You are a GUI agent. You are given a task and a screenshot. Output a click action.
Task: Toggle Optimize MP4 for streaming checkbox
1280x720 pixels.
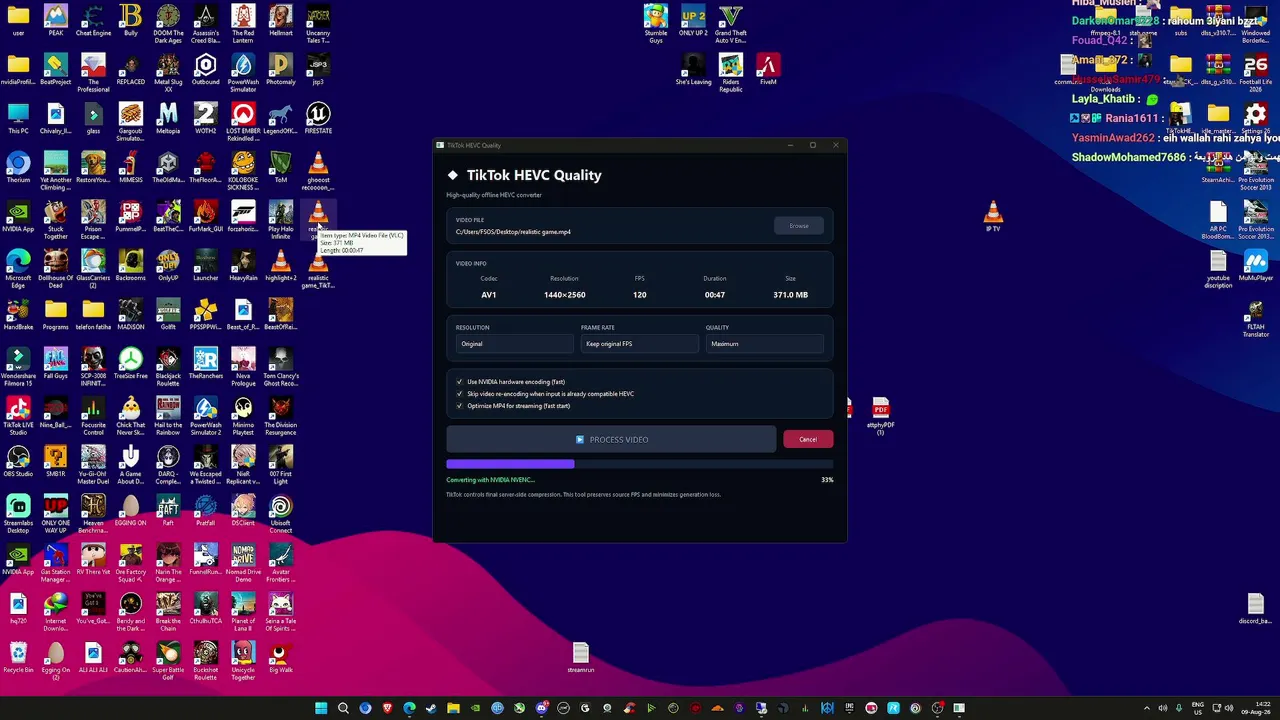pos(459,406)
